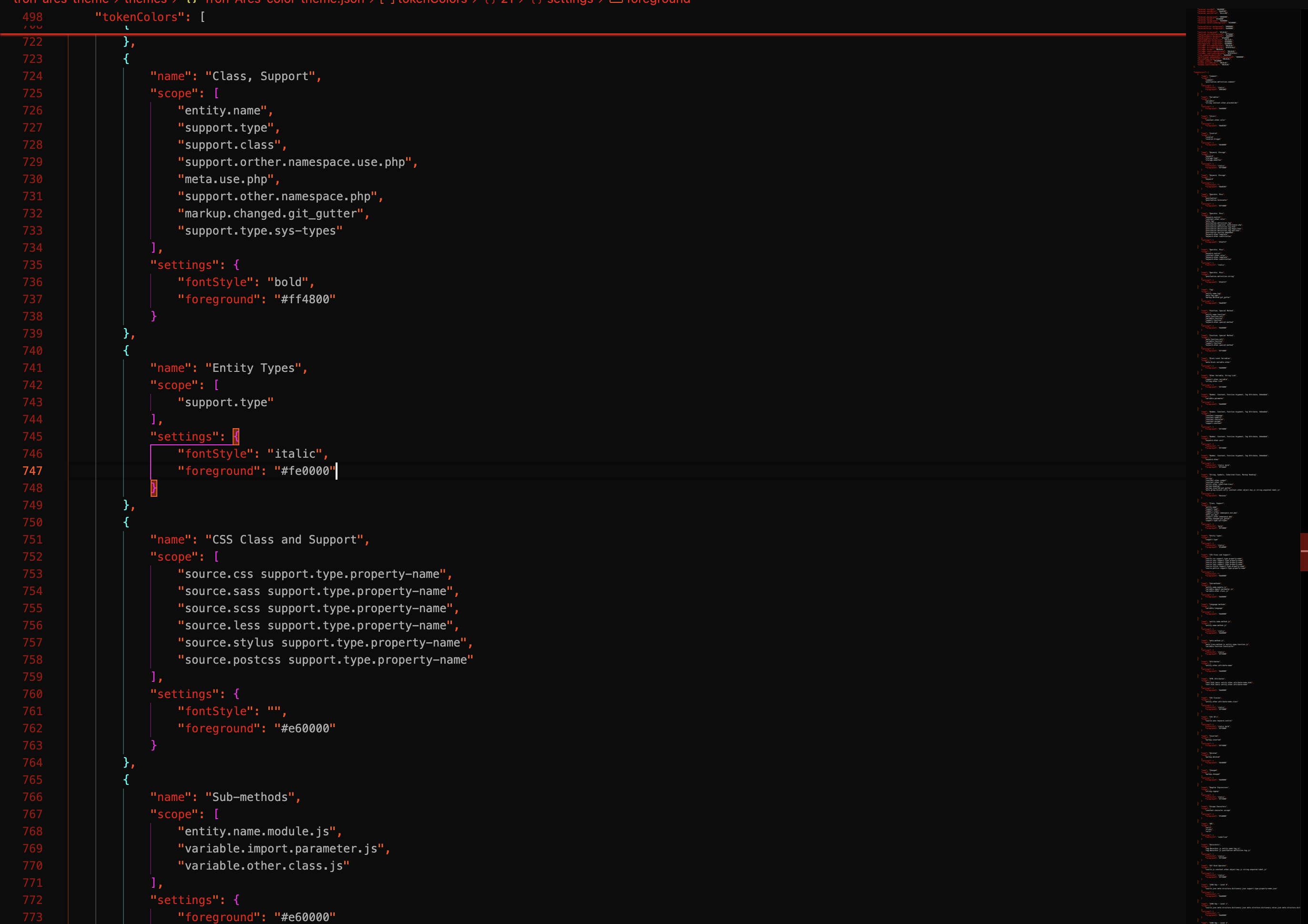This screenshot has height=924, width=1308.
Task: Click "CSS Class and Support" name string
Action: (284, 539)
